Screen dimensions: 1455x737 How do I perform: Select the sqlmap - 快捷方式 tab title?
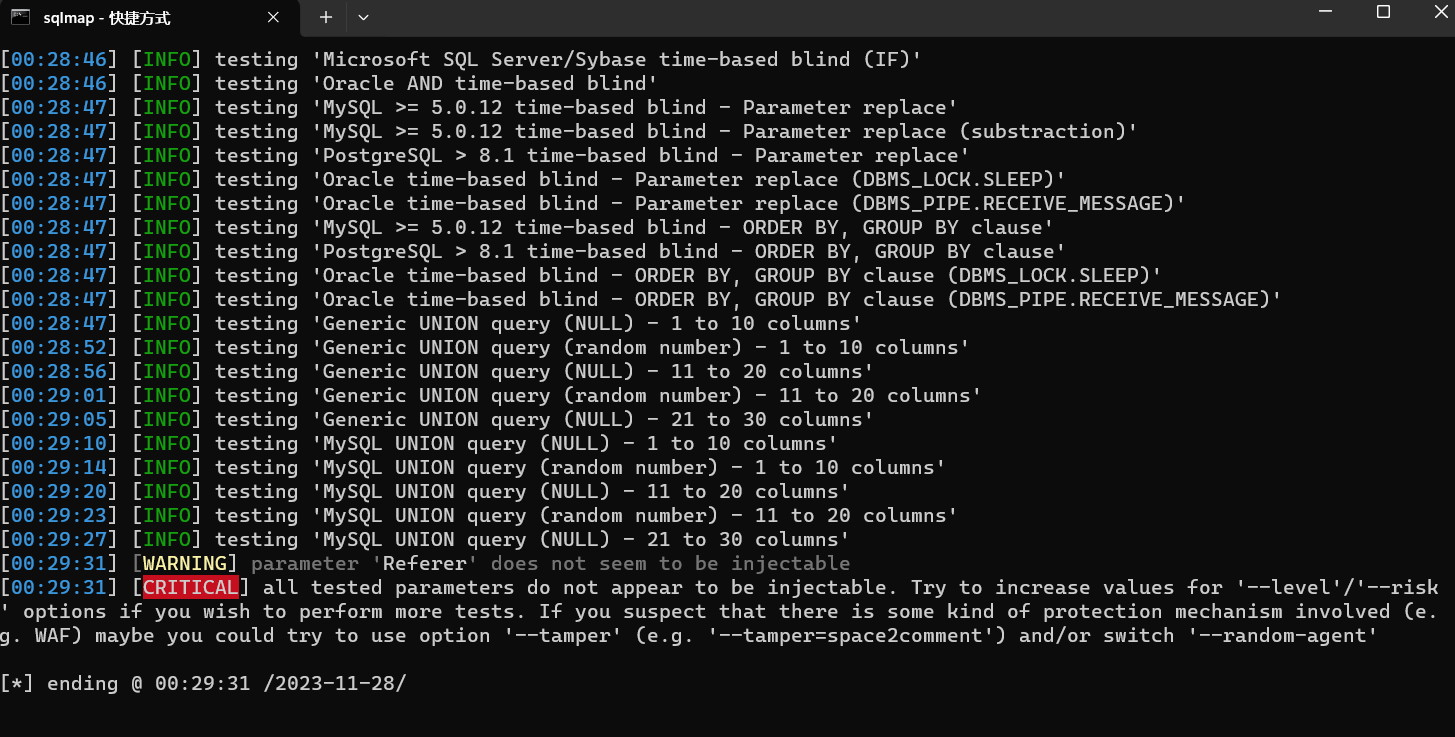click(x=107, y=18)
